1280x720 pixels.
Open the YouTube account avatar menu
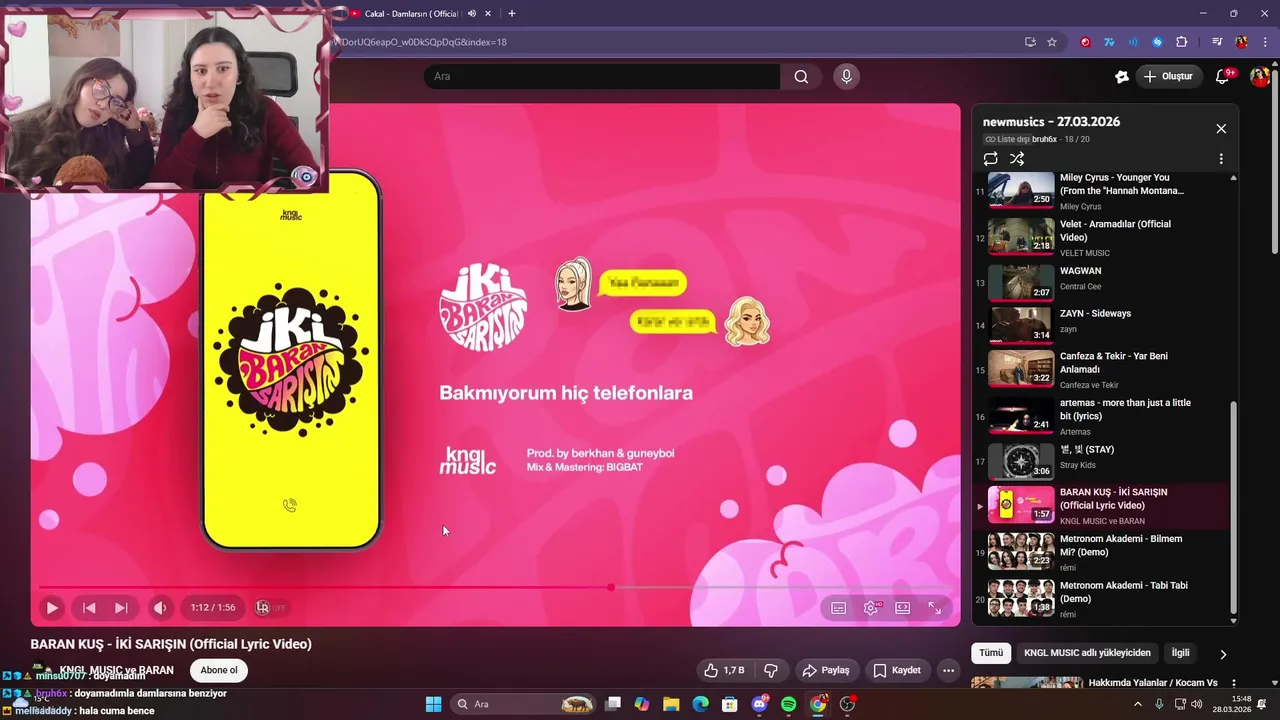tap(1259, 76)
